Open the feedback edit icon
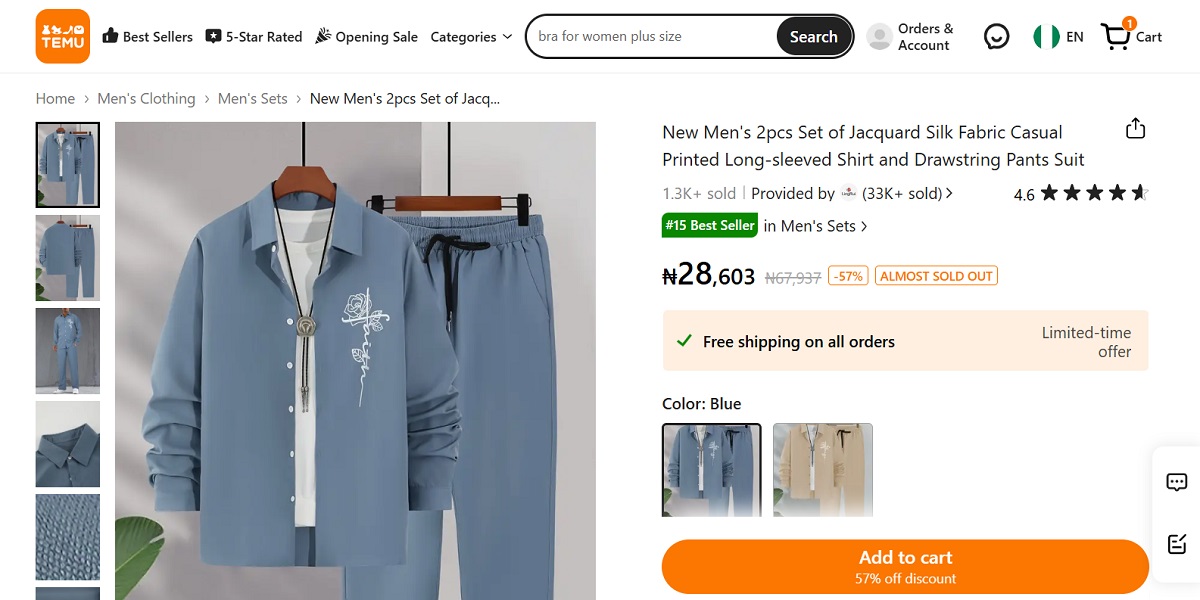 click(x=1177, y=544)
